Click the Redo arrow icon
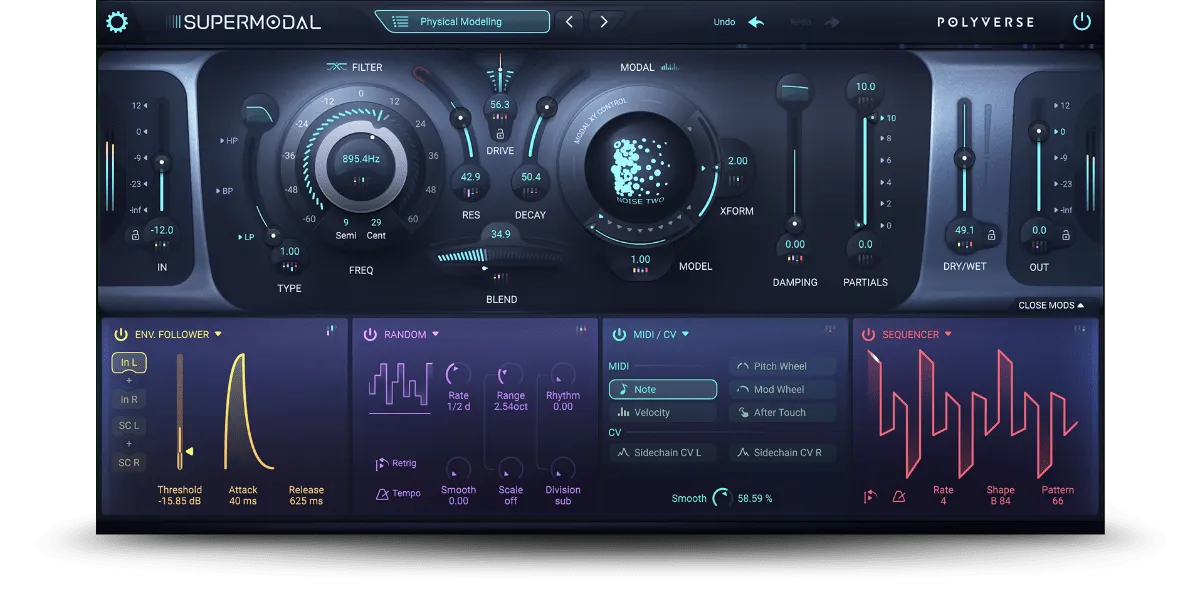1200x600 pixels. click(x=832, y=22)
